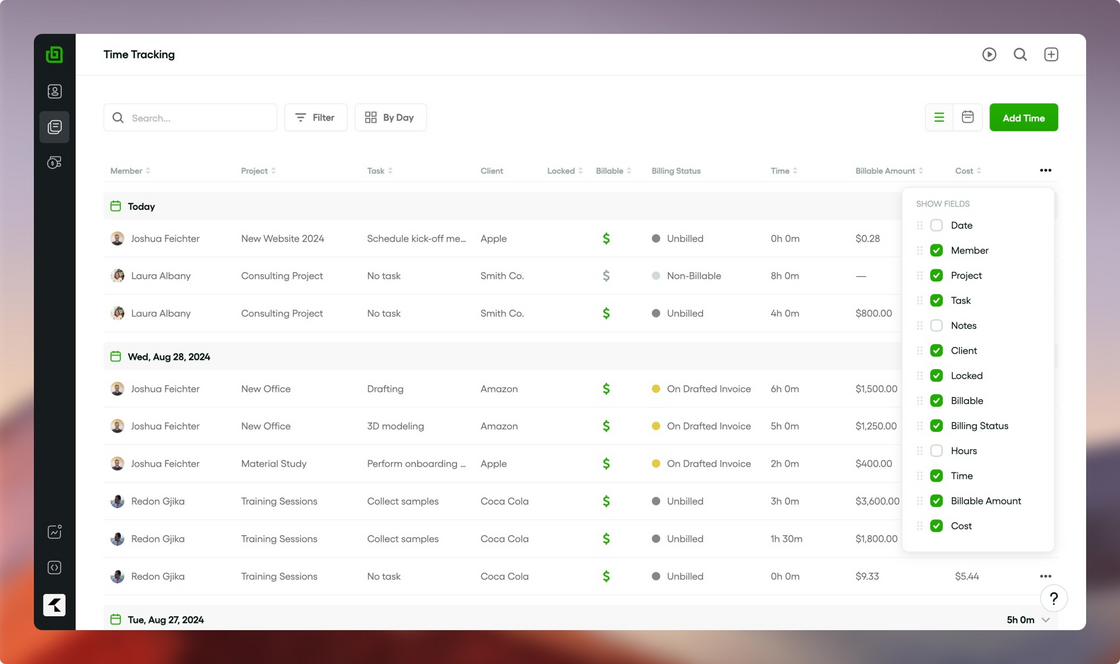Viewport: 1120px width, 664px height.
Task: Click drag handle beside Notes field
Action: pyautogui.click(x=919, y=326)
